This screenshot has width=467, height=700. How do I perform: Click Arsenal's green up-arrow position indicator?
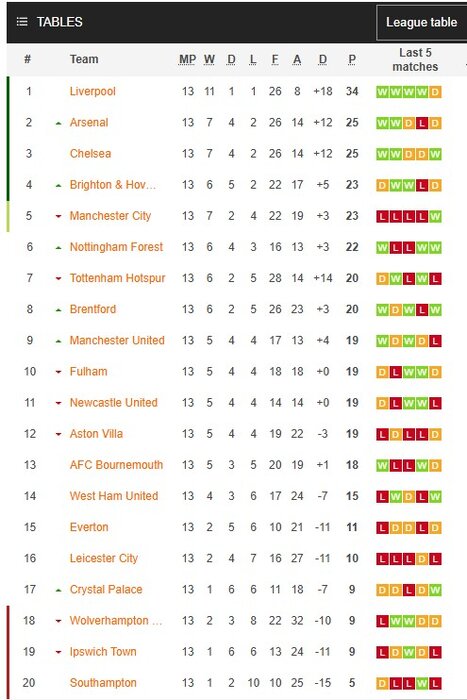58,123
